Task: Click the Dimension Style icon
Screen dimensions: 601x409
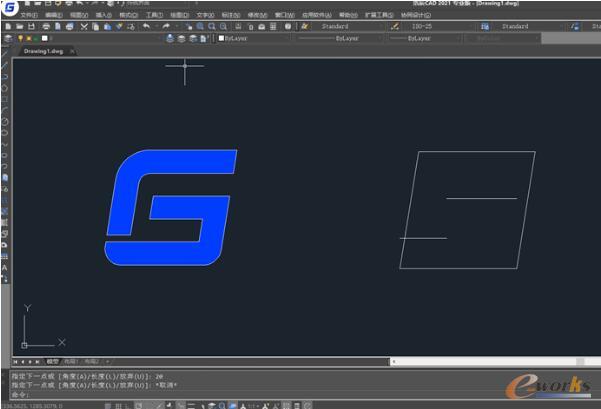Action: coord(395,26)
